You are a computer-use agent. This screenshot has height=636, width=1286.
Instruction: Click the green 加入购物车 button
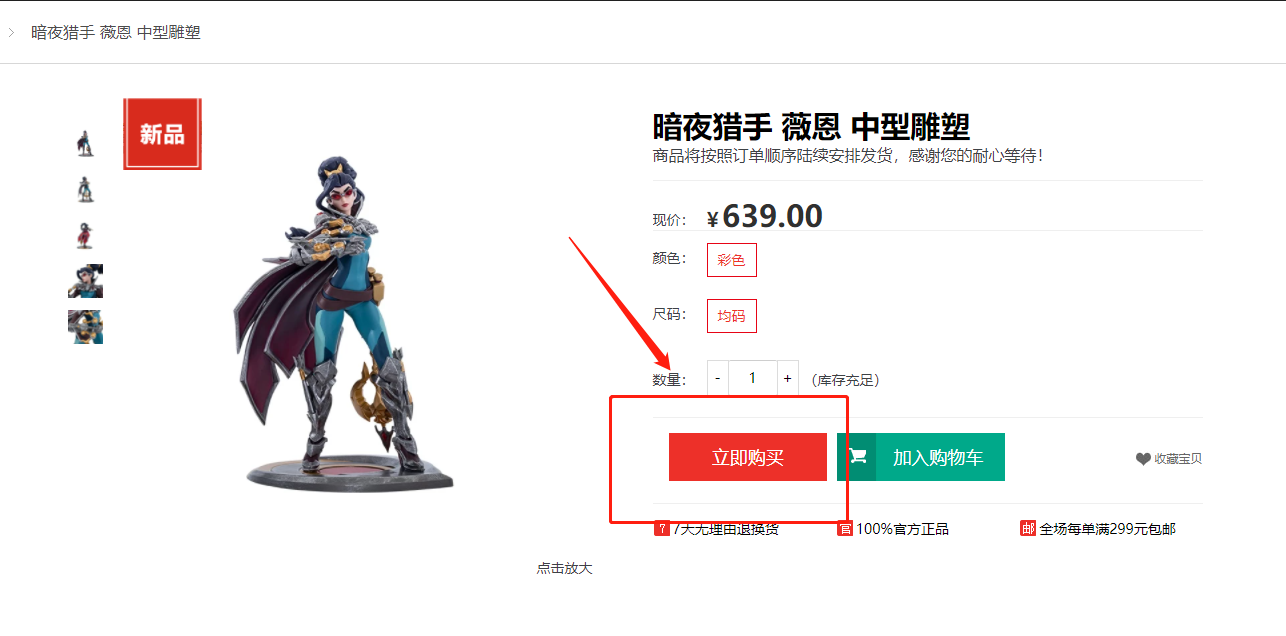point(921,457)
